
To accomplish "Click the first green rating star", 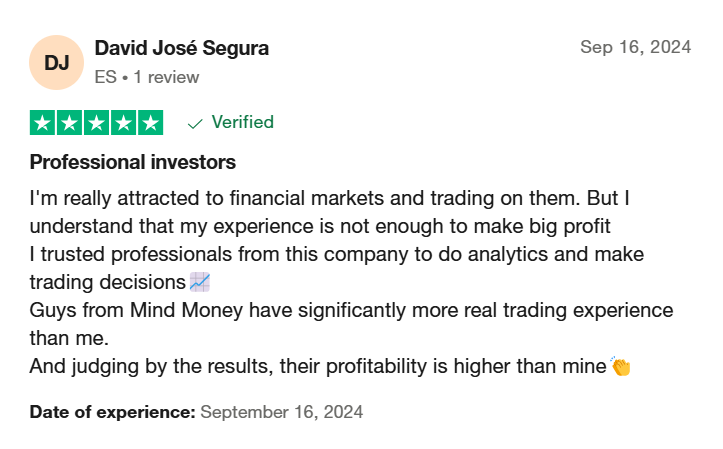I will (42, 123).
